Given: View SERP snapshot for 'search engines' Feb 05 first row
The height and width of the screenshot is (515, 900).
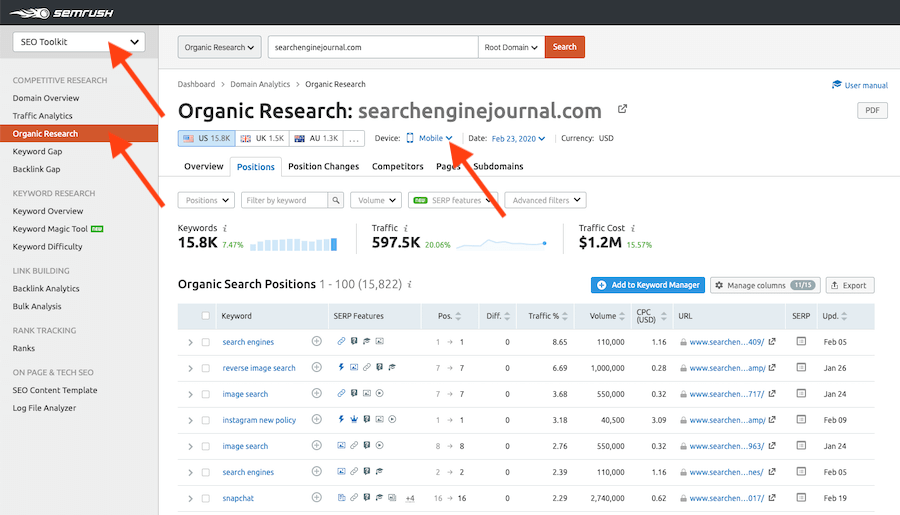Looking at the screenshot, I should click(x=801, y=341).
